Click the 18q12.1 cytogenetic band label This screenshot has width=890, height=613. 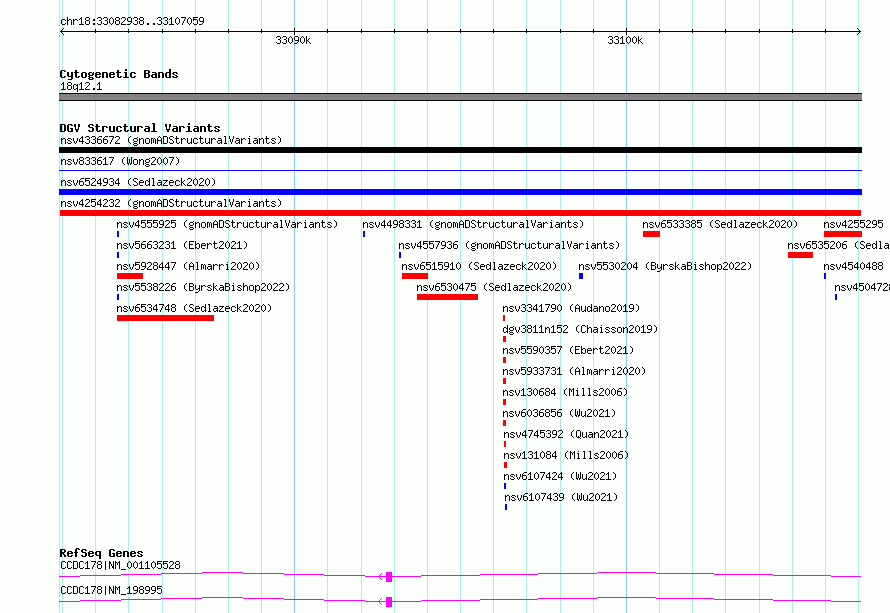point(81,86)
